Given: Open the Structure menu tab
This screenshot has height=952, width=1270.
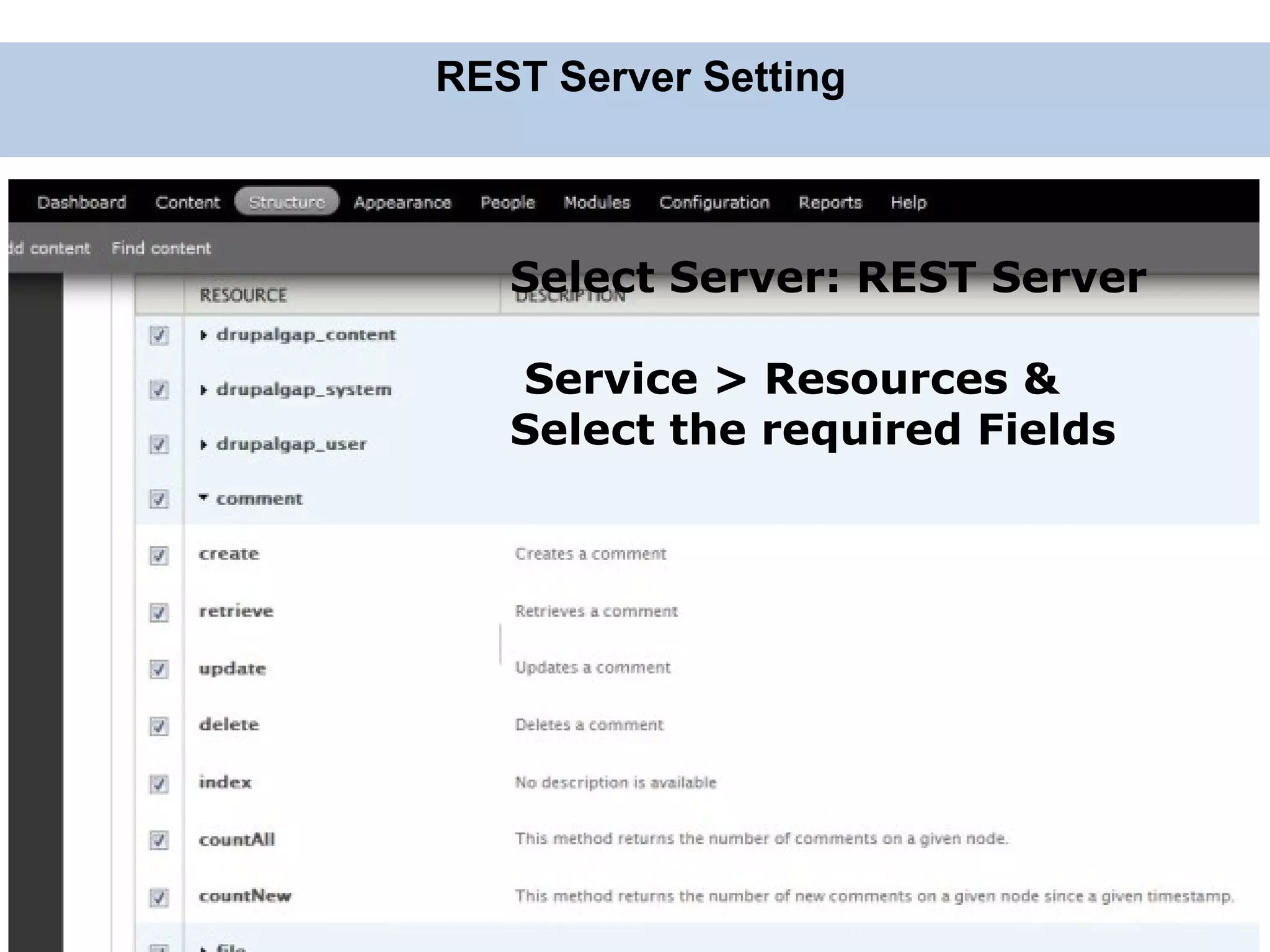Looking at the screenshot, I should click(x=286, y=202).
